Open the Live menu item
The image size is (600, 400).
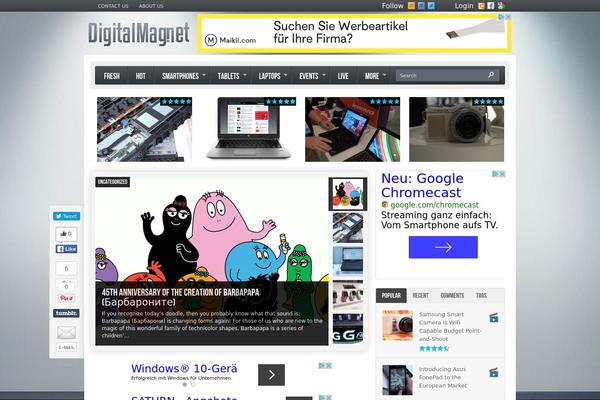coord(343,76)
